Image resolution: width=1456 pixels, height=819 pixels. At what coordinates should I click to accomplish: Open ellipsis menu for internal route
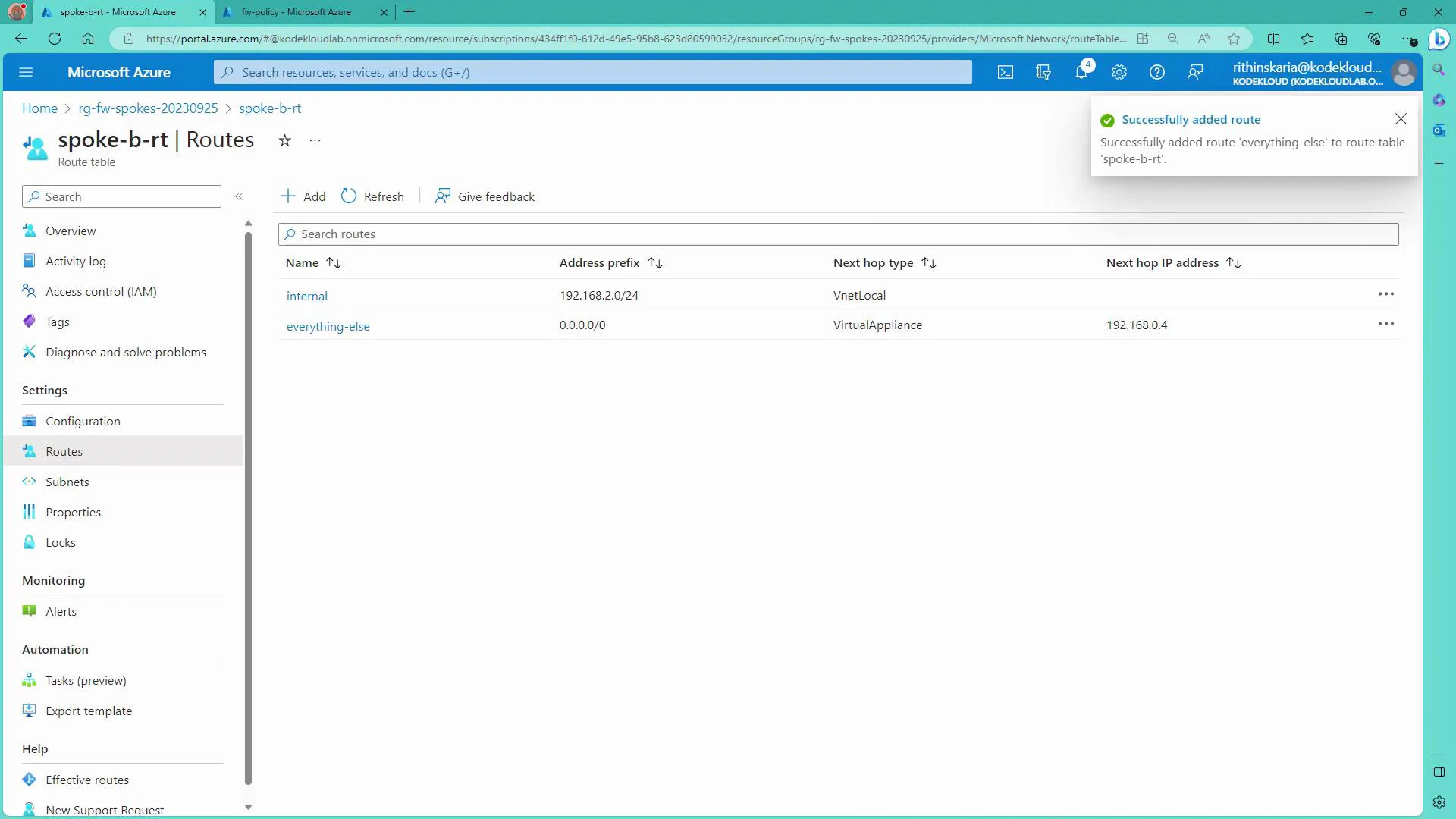pyautogui.click(x=1386, y=294)
